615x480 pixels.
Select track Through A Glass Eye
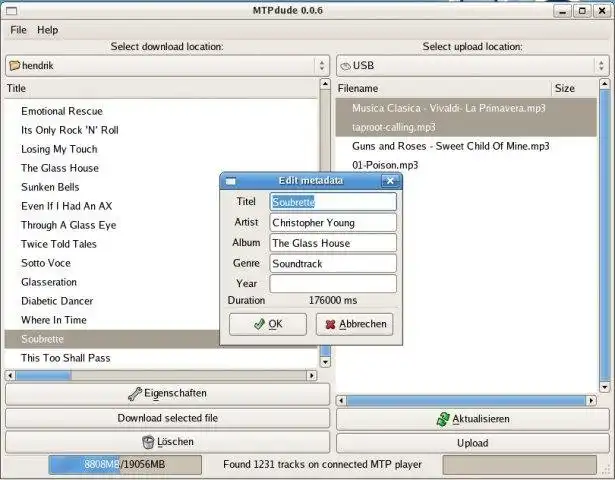pos(69,225)
